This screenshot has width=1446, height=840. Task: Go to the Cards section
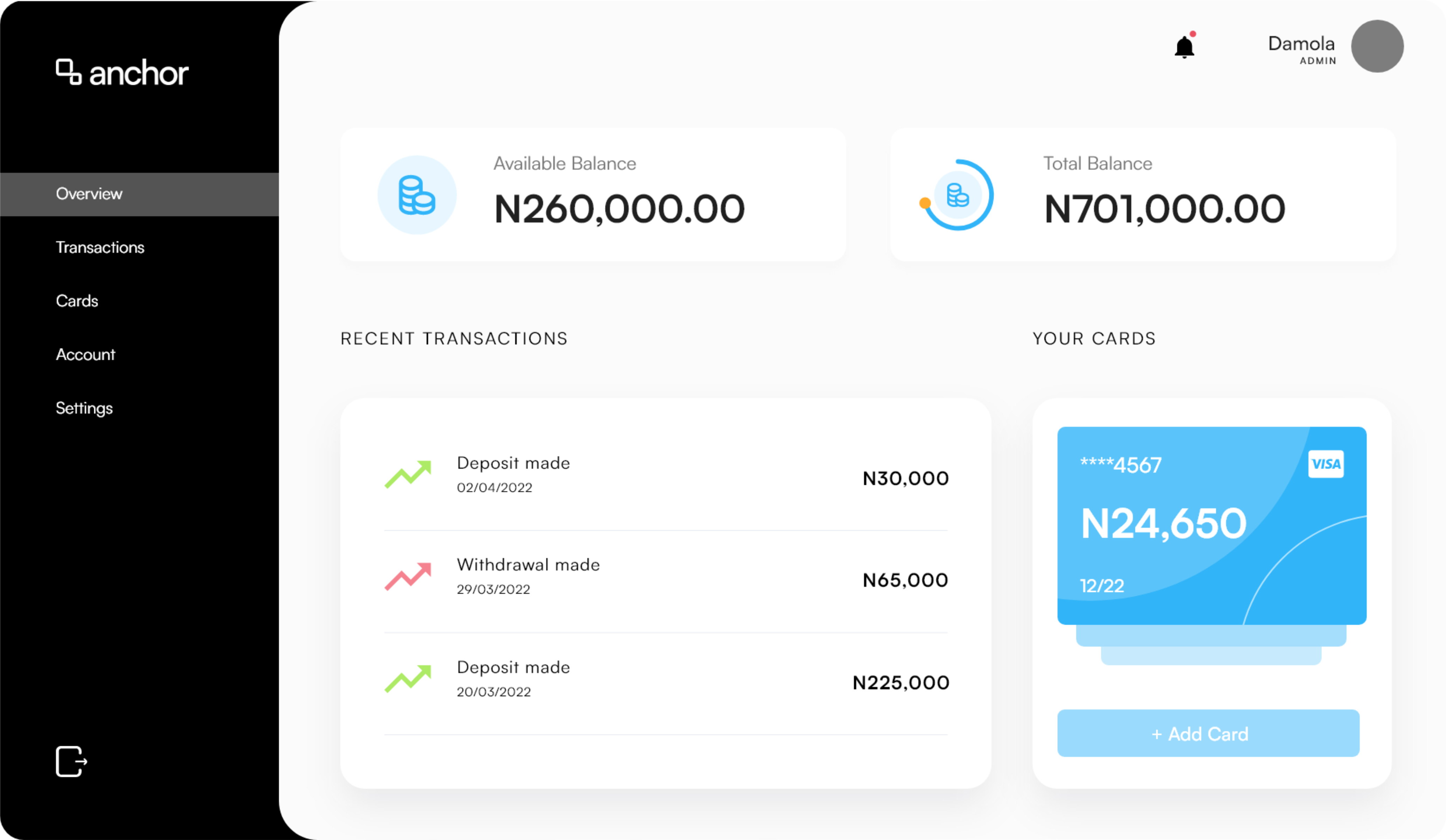[x=77, y=301]
